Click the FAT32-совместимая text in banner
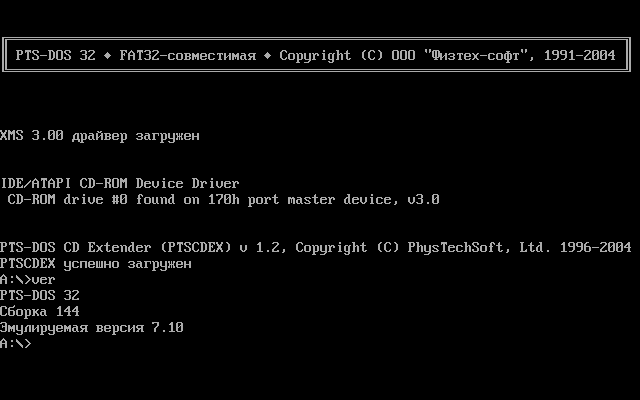 (188, 55)
